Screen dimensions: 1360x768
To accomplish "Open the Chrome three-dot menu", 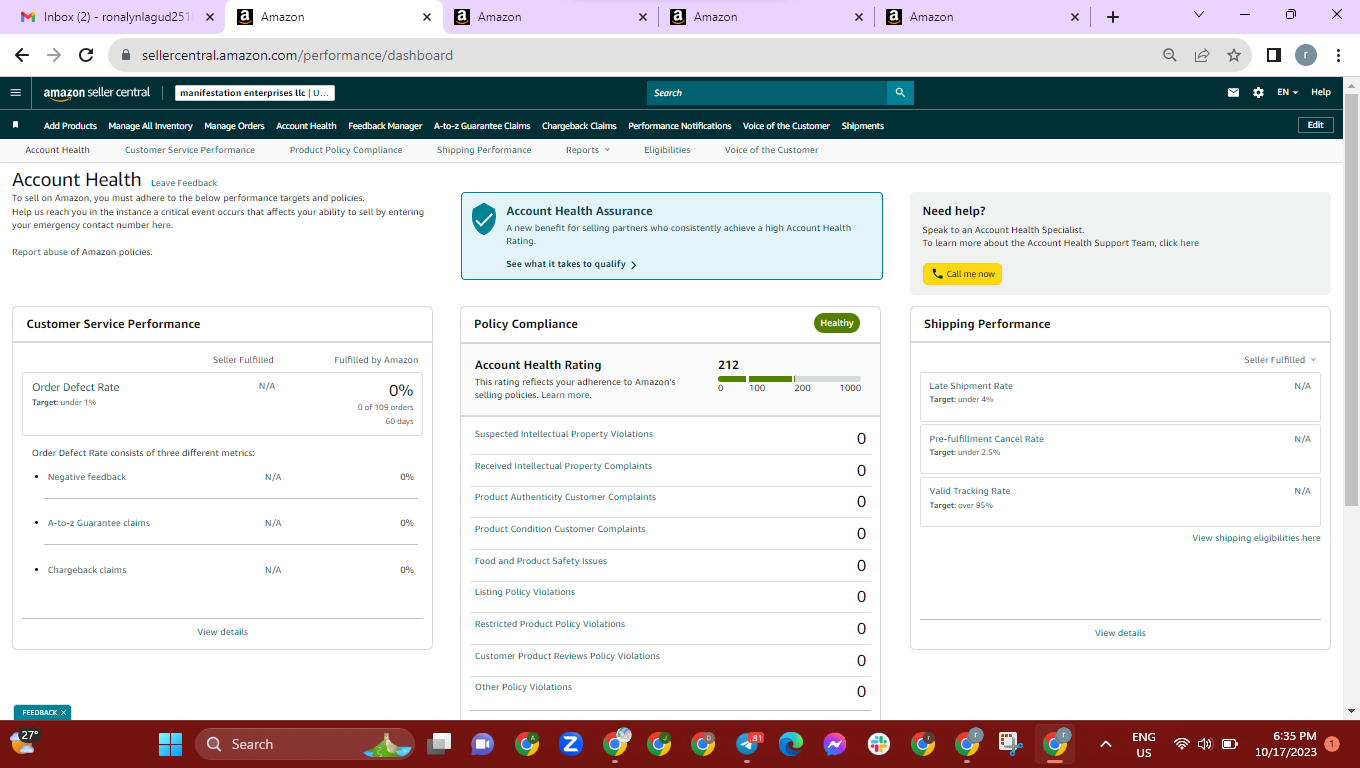I will tap(1338, 55).
